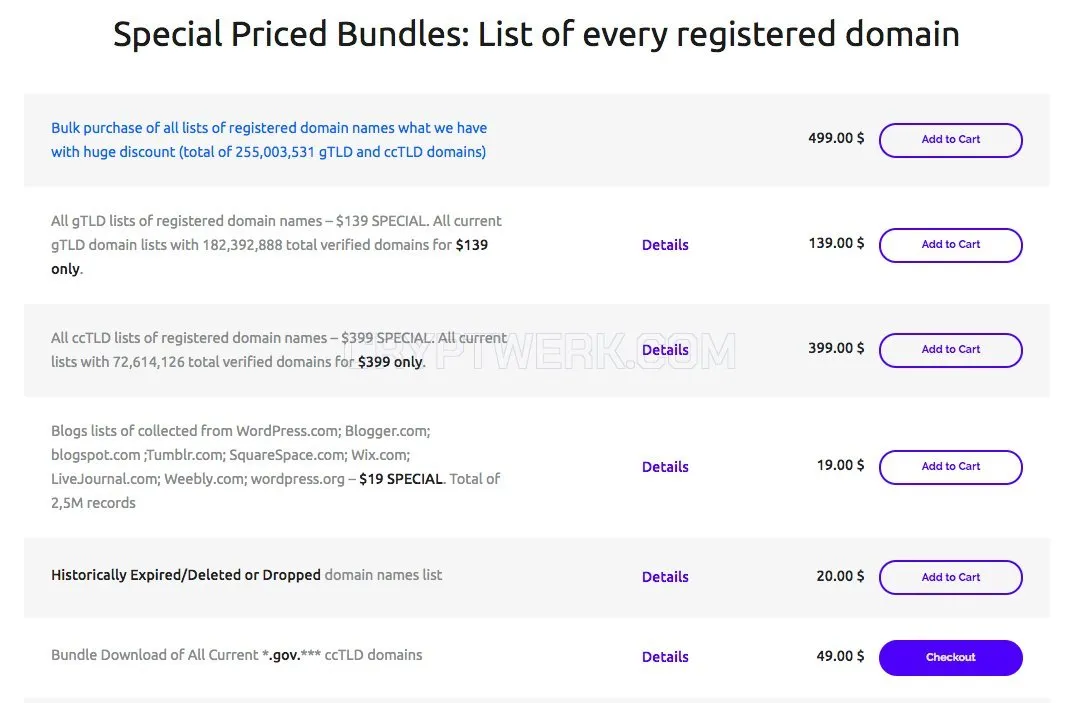Add the 139.00 $ gTLD bundle to cart
Image resolution: width=1081 pixels, height=703 pixels.
950,245
